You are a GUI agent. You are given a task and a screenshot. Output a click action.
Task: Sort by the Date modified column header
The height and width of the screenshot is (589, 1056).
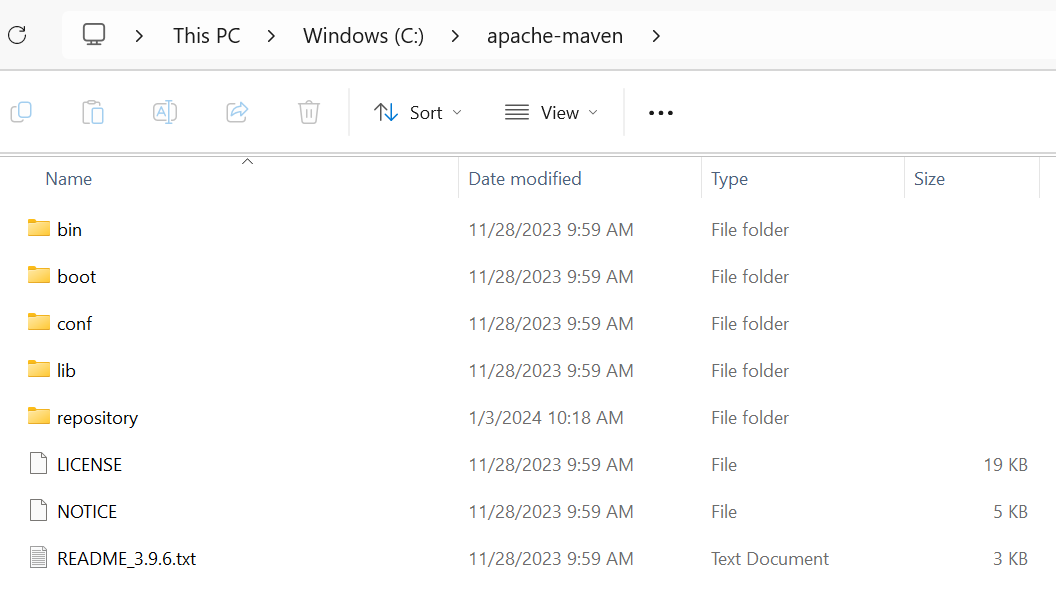(525, 179)
